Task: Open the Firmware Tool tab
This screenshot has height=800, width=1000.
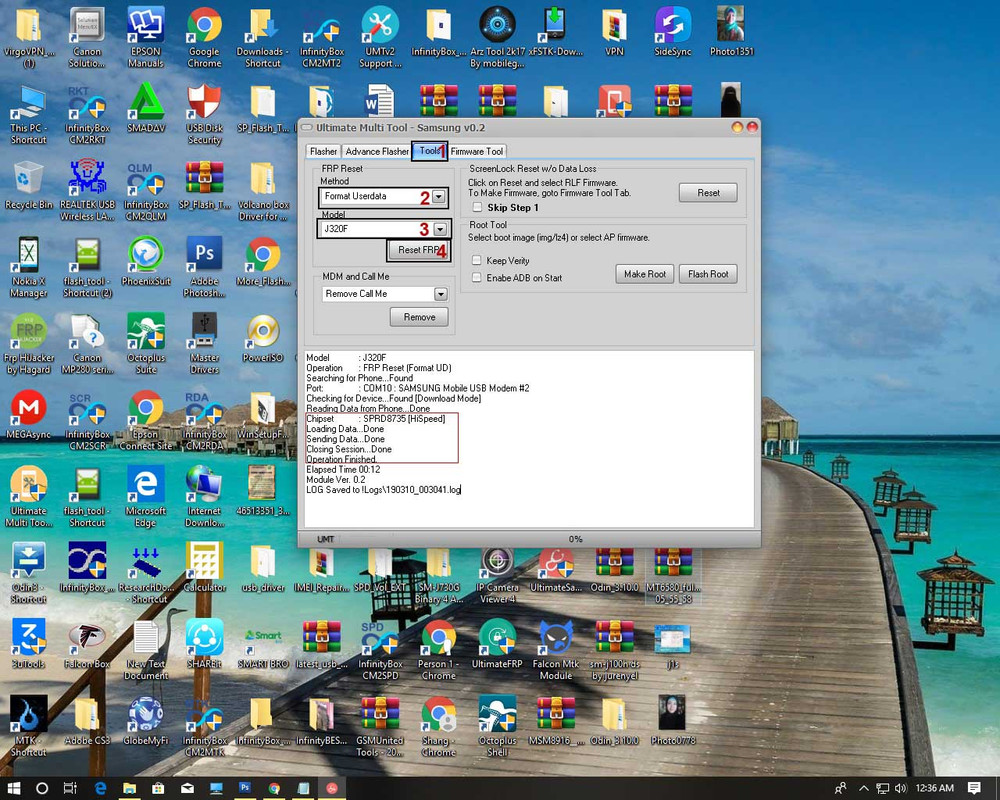Action: [x=477, y=151]
